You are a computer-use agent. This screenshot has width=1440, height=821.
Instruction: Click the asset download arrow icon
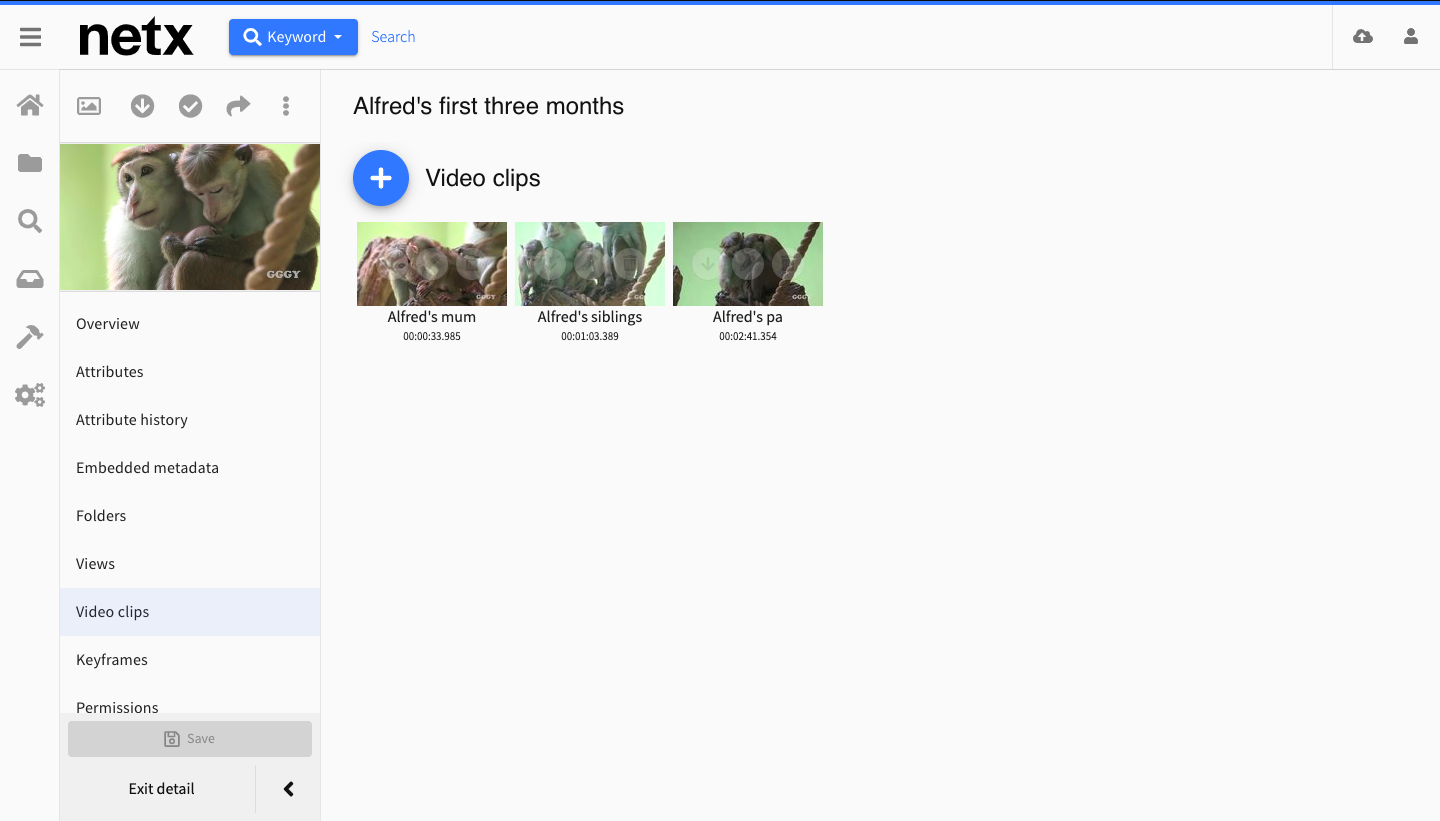[x=142, y=106]
